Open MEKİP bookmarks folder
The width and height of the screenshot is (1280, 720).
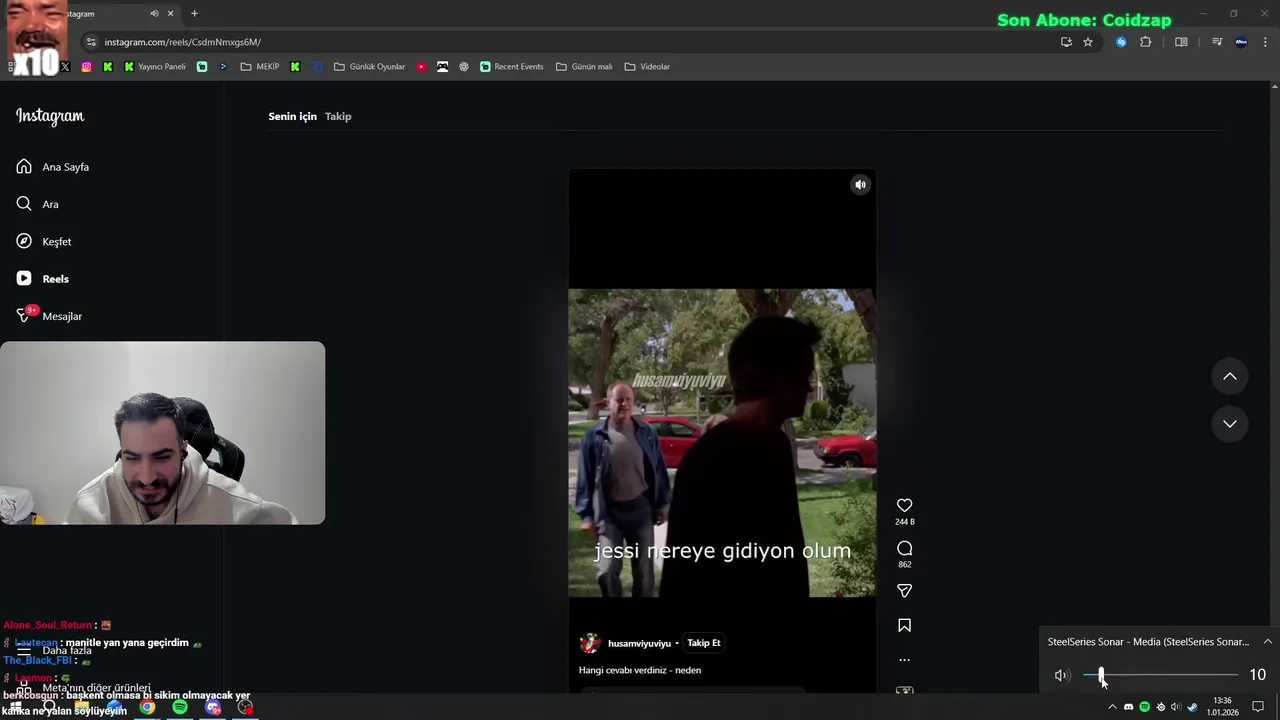(x=260, y=67)
